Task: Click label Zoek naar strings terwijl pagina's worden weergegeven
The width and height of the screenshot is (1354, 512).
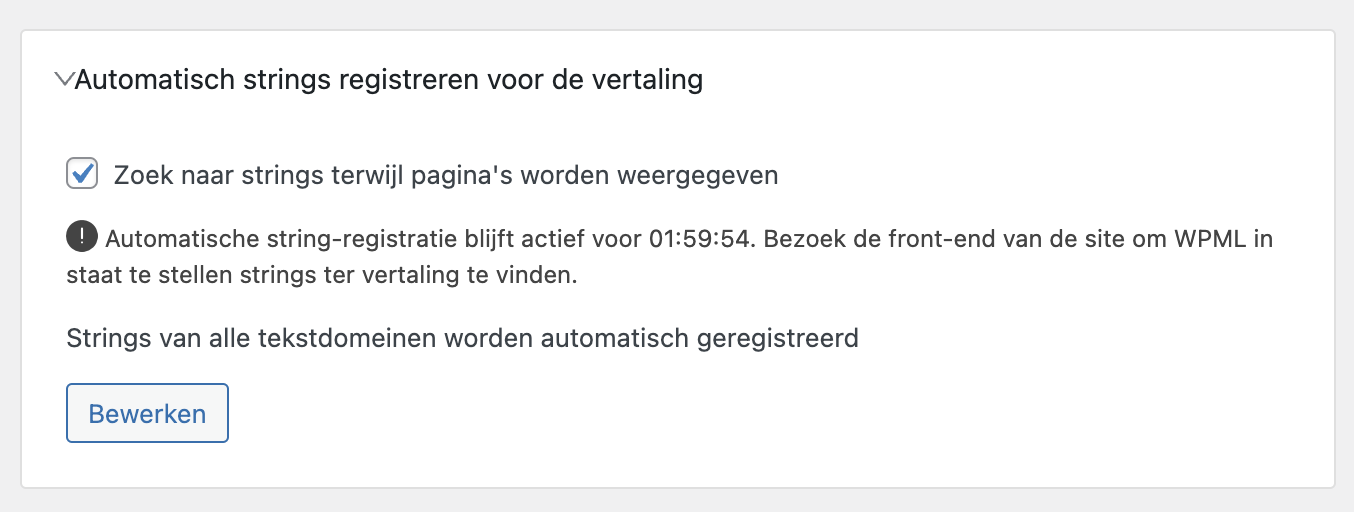Action: tap(446, 176)
